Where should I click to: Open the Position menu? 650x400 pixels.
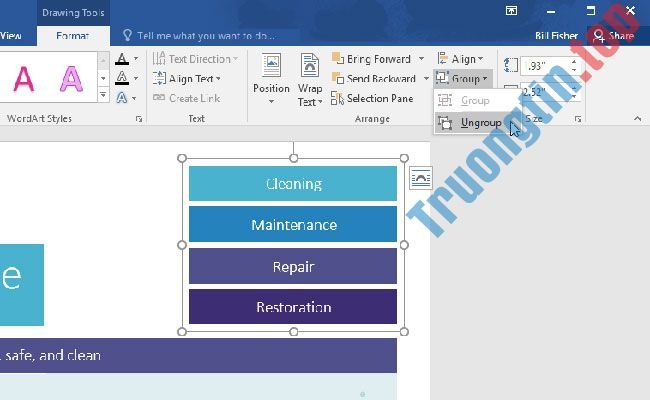[271, 79]
